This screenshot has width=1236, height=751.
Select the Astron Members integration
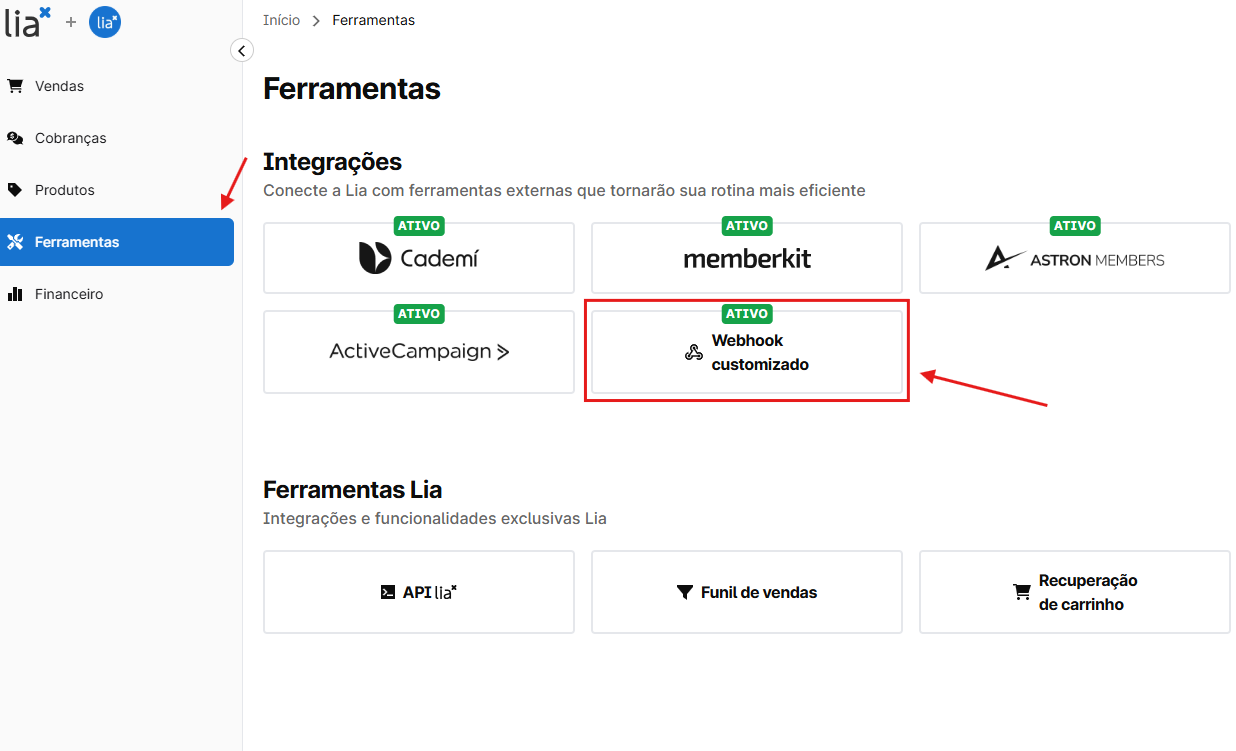1074,259
